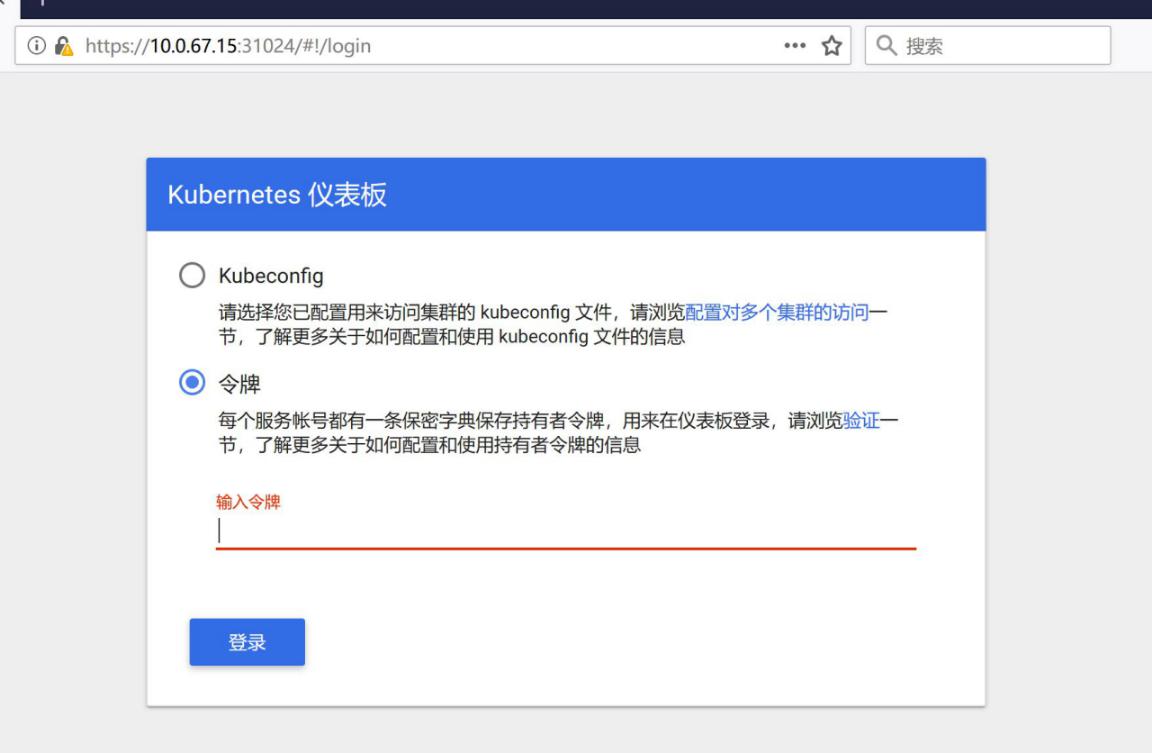Select the Kubeconfig radio button
The image size is (1152, 753).
pyautogui.click(x=191, y=276)
